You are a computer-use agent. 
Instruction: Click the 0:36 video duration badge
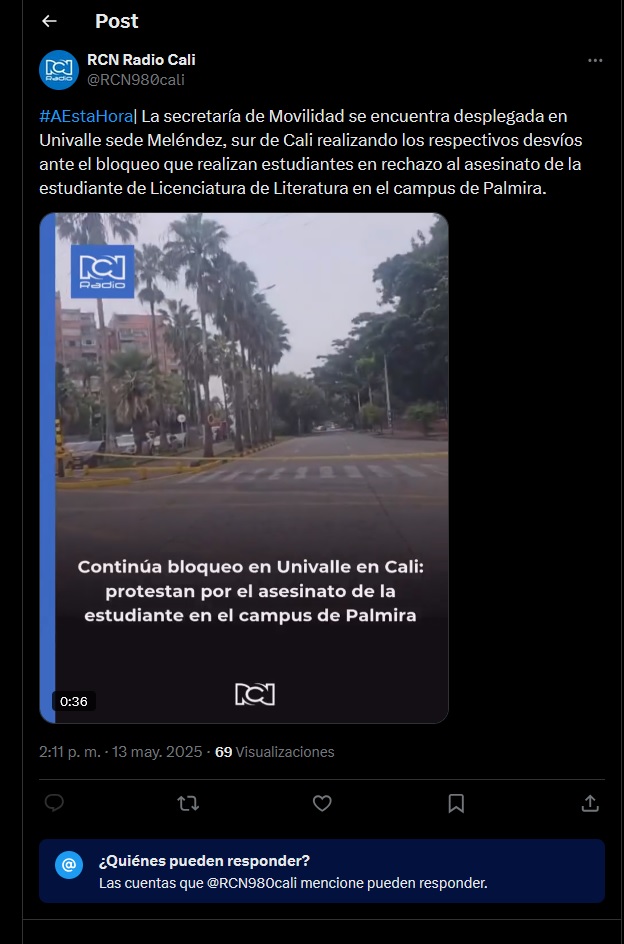(x=73, y=701)
